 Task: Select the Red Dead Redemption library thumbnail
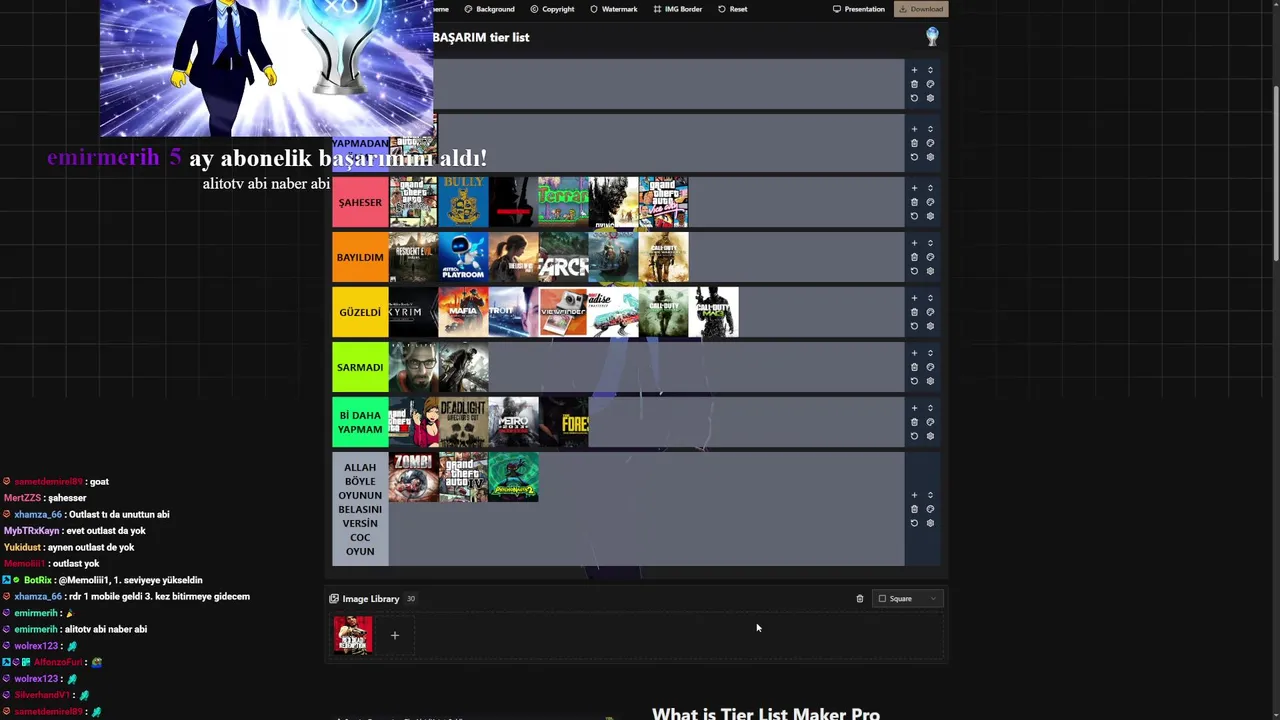click(353, 635)
